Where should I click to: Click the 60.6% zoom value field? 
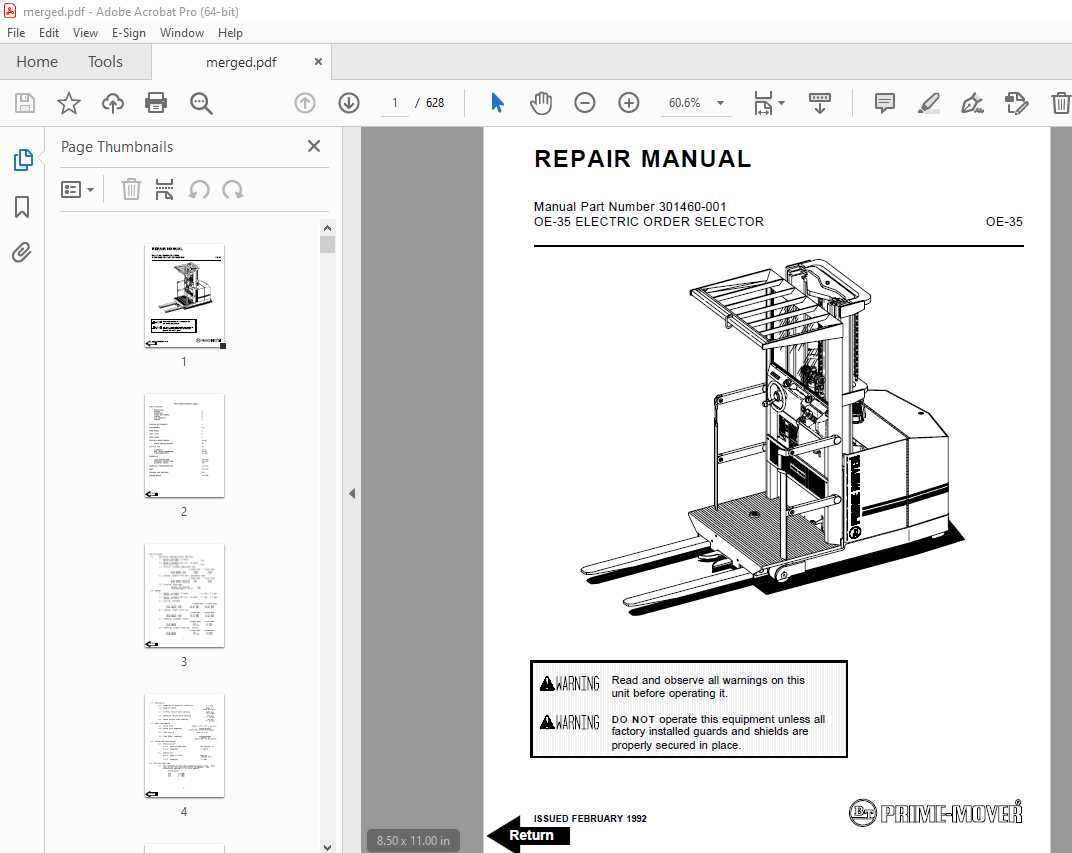point(685,103)
